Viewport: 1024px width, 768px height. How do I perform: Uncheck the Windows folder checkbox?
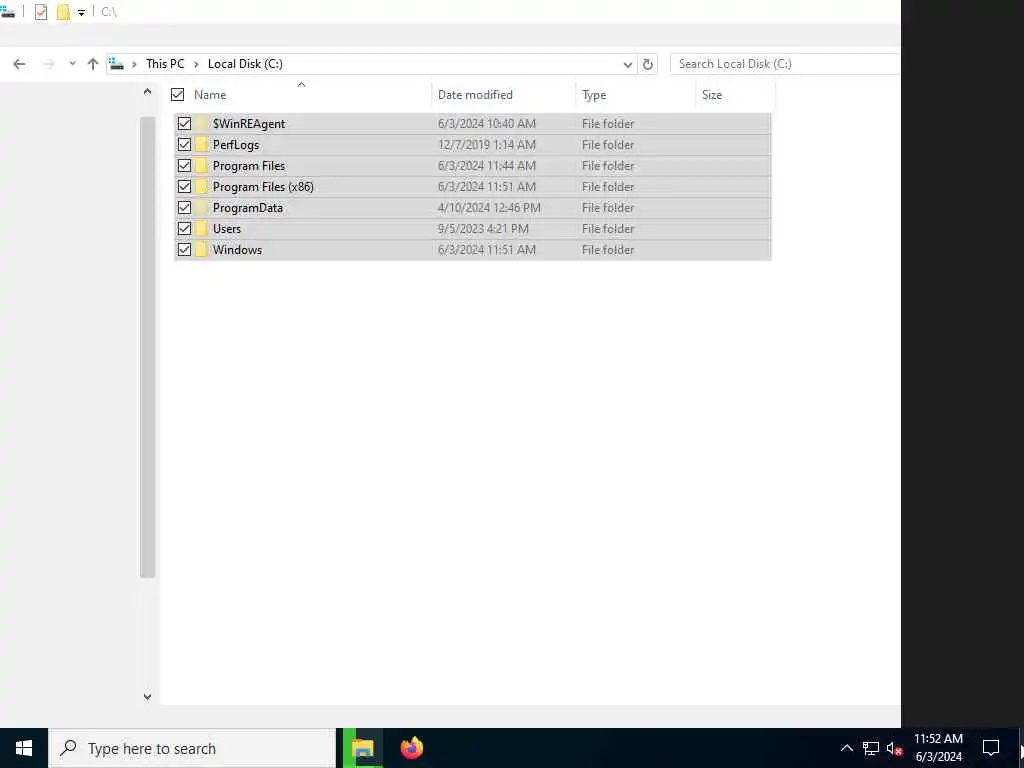(184, 249)
